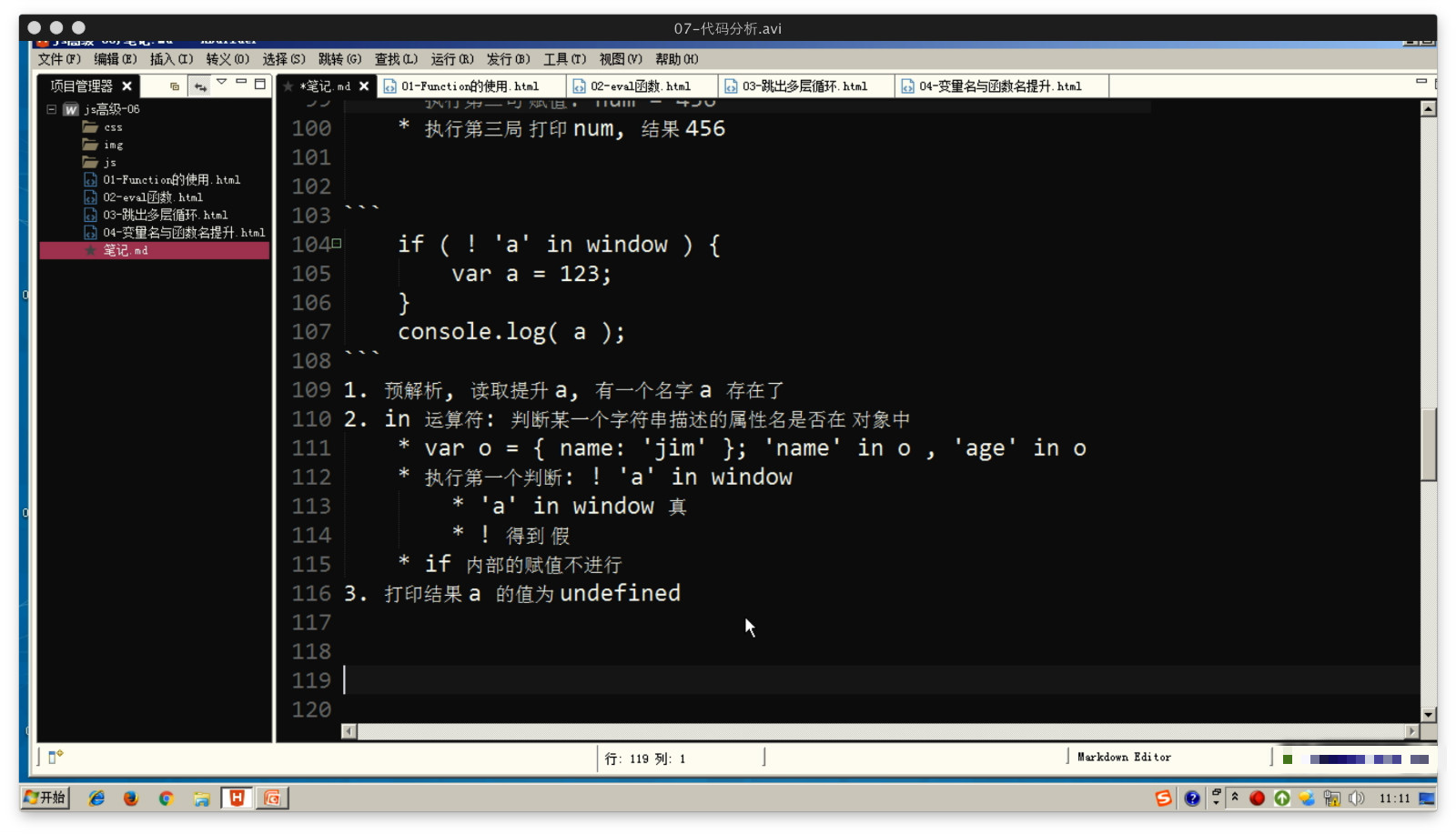Open the 发行(B) menu

tap(508, 59)
